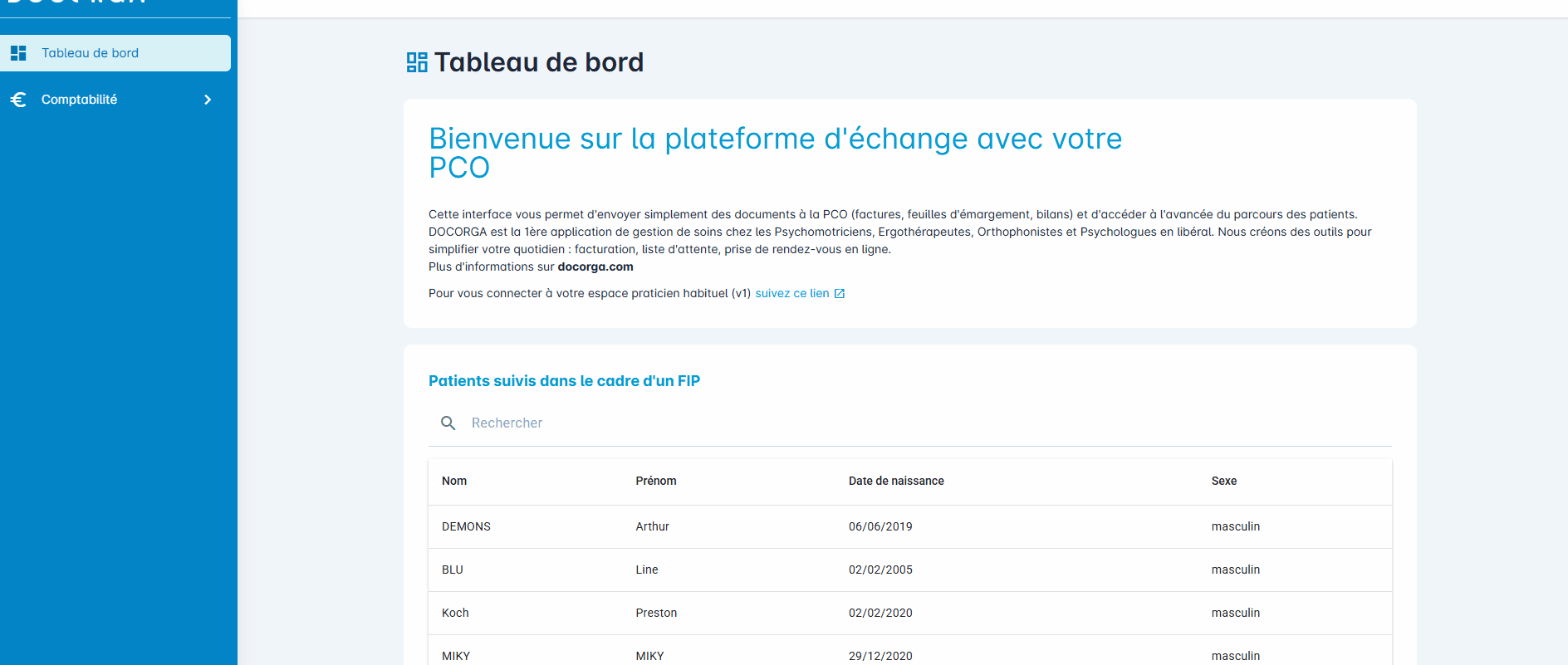The image size is (1568, 665).
Task: Select the BLU patient row
Action: [453, 570]
